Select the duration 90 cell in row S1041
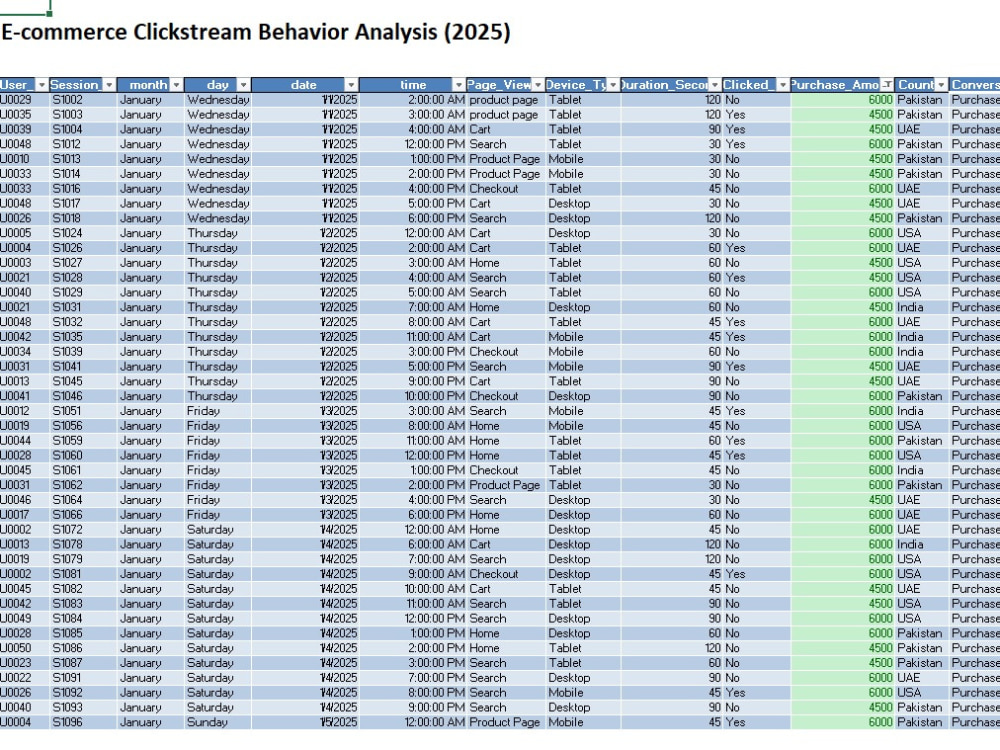Image resolution: width=1000 pixels, height=750 pixels. pyautogui.click(x=672, y=367)
